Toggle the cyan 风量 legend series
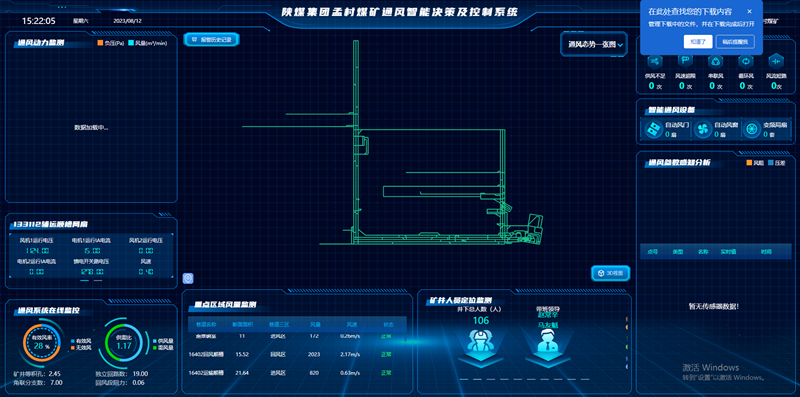 pyautogui.click(x=148, y=43)
